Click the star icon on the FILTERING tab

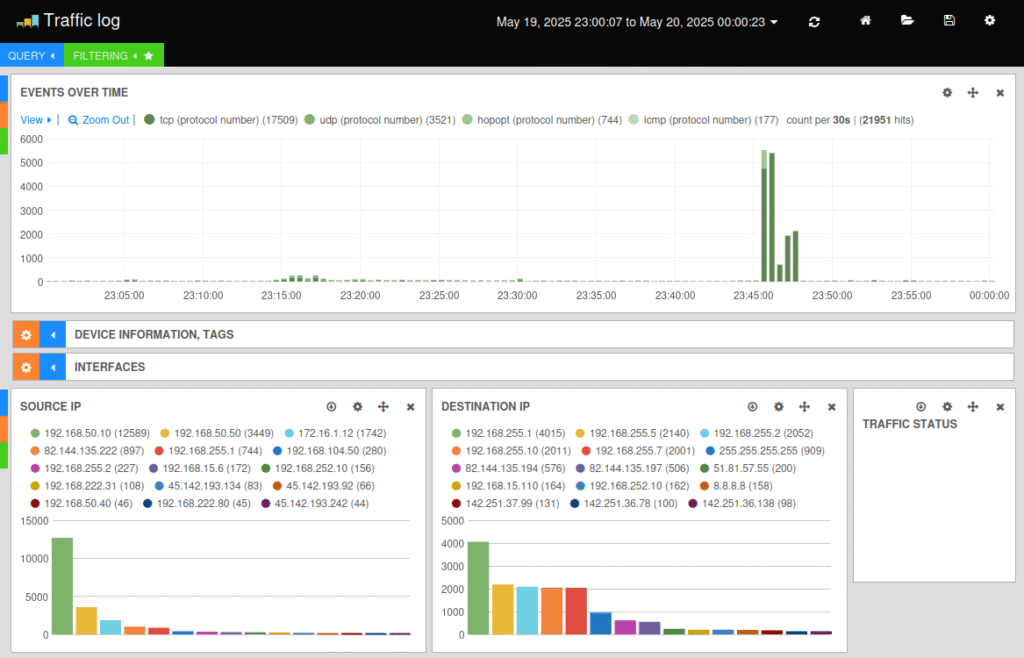click(149, 55)
